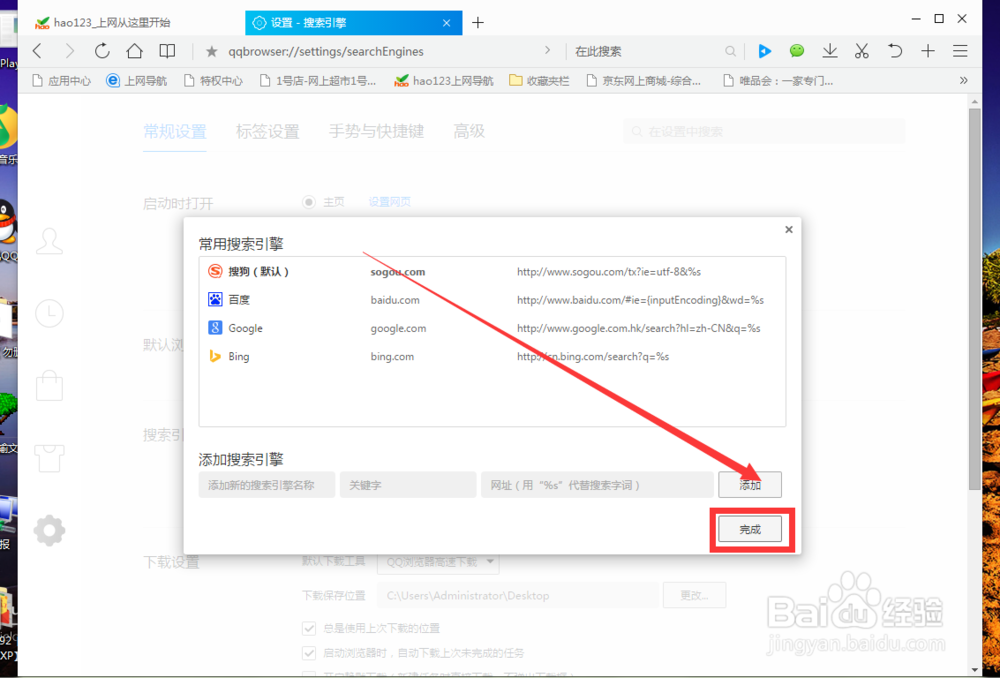Screen dimensions: 1000x678
Task: Switch to 标签设置 tab
Action: (x=267, y=132)
